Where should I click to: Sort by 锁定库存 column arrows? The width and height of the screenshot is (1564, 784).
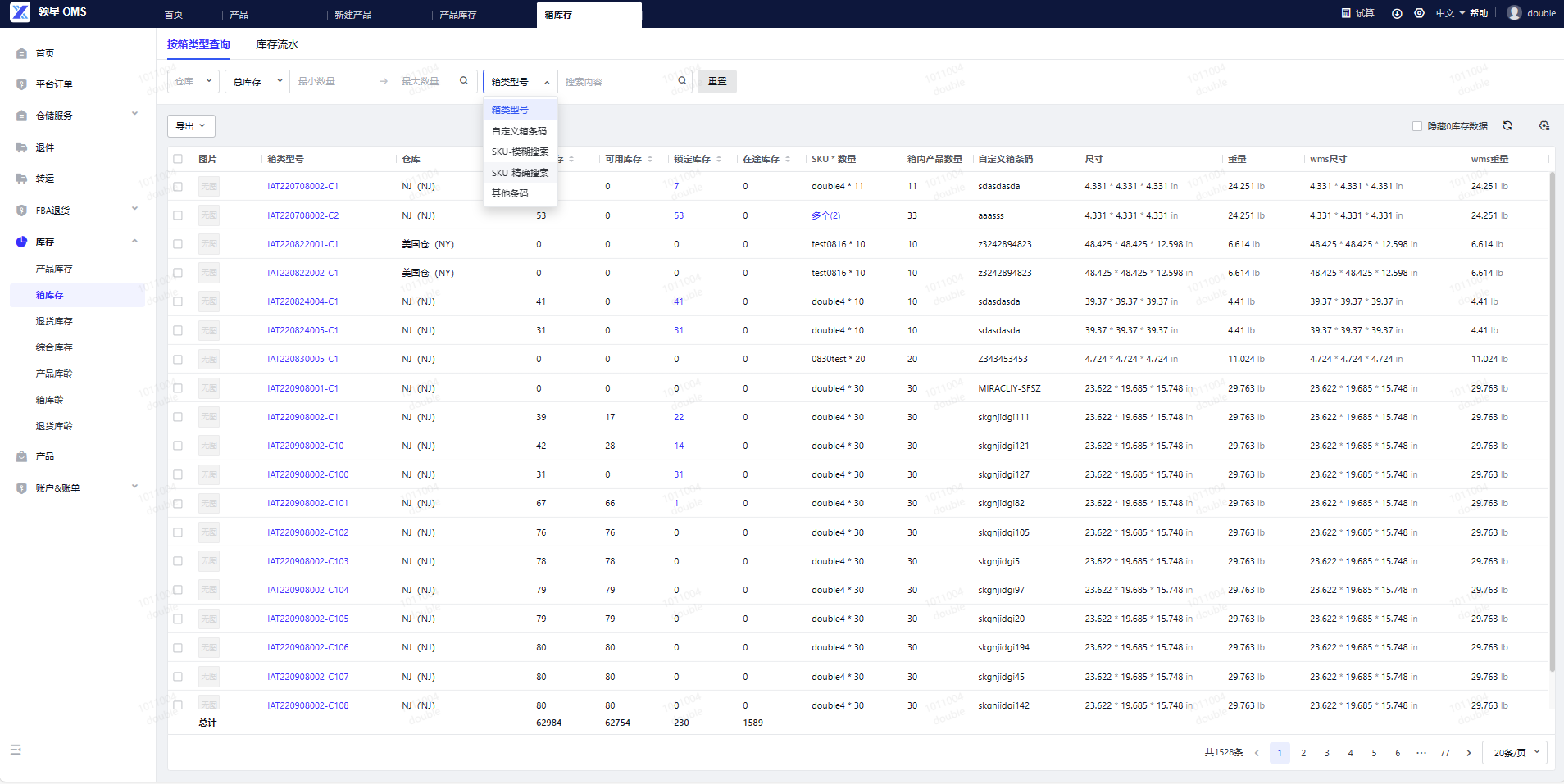pos(719,159)
